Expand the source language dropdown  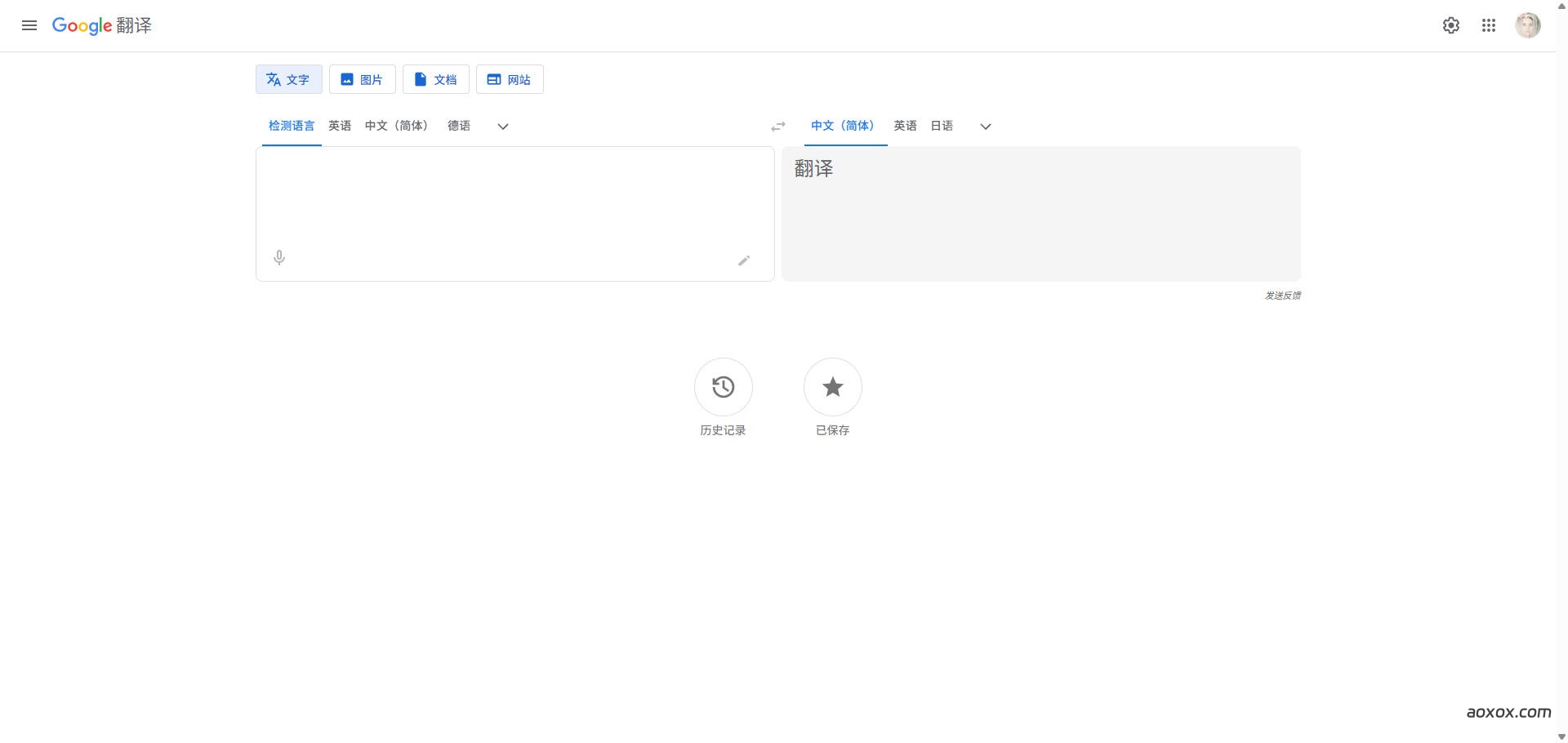[x=502, y=127]
